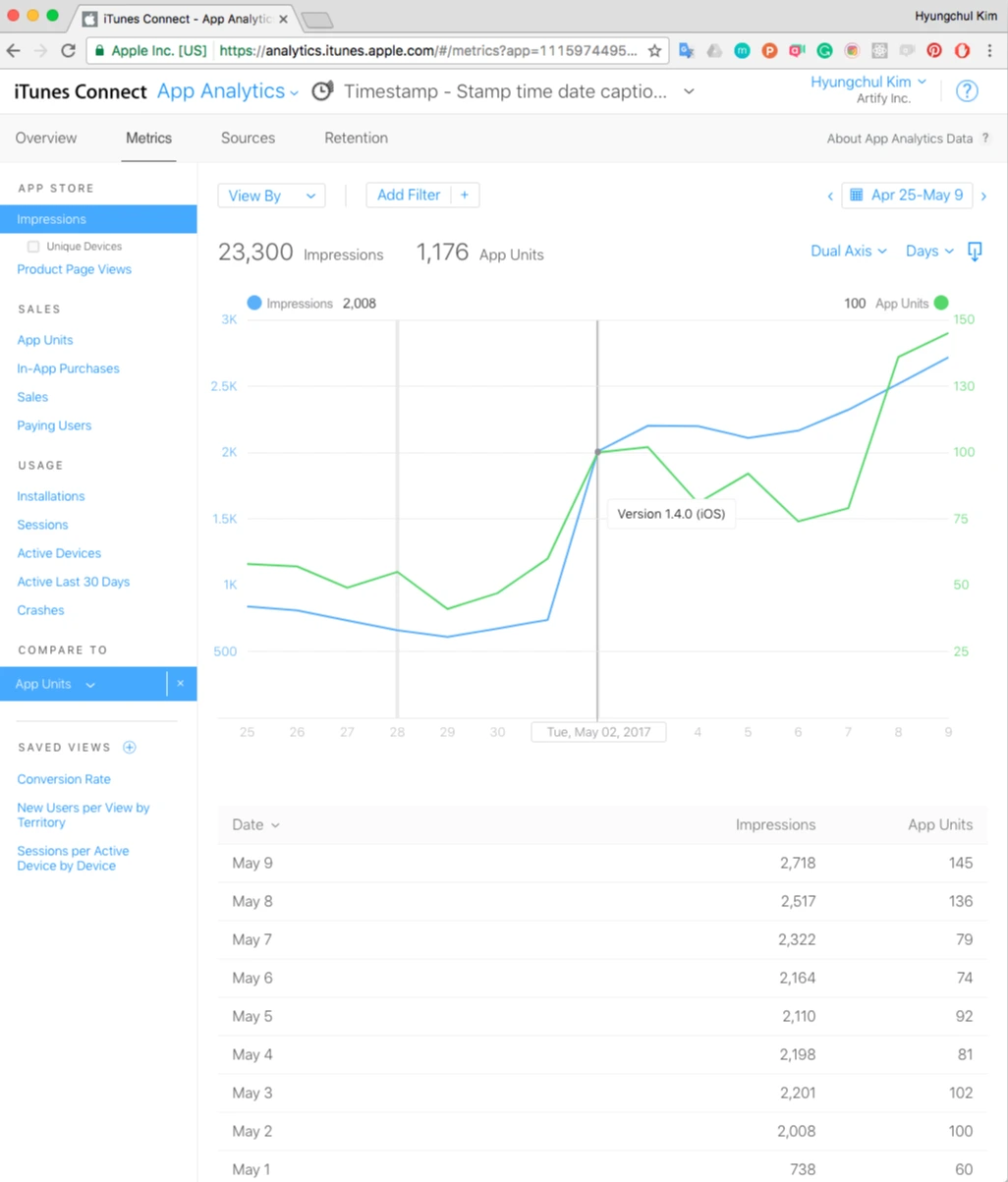Remove the App Units comparison with X
This screenshot has width=1008, height=1182.
[181, 684]
